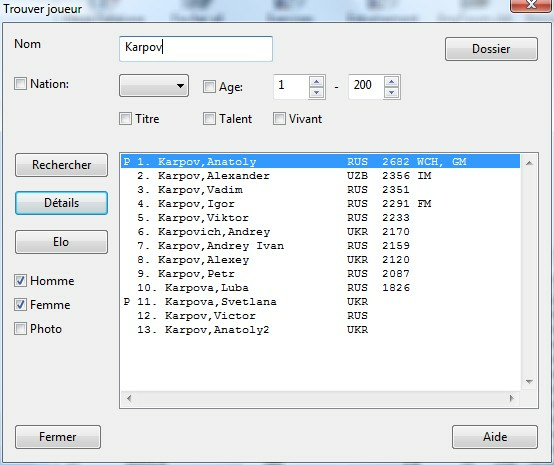
Task: Select row Karpov,Anatoly RUS 2682
Action: click(x=320, y=161)
